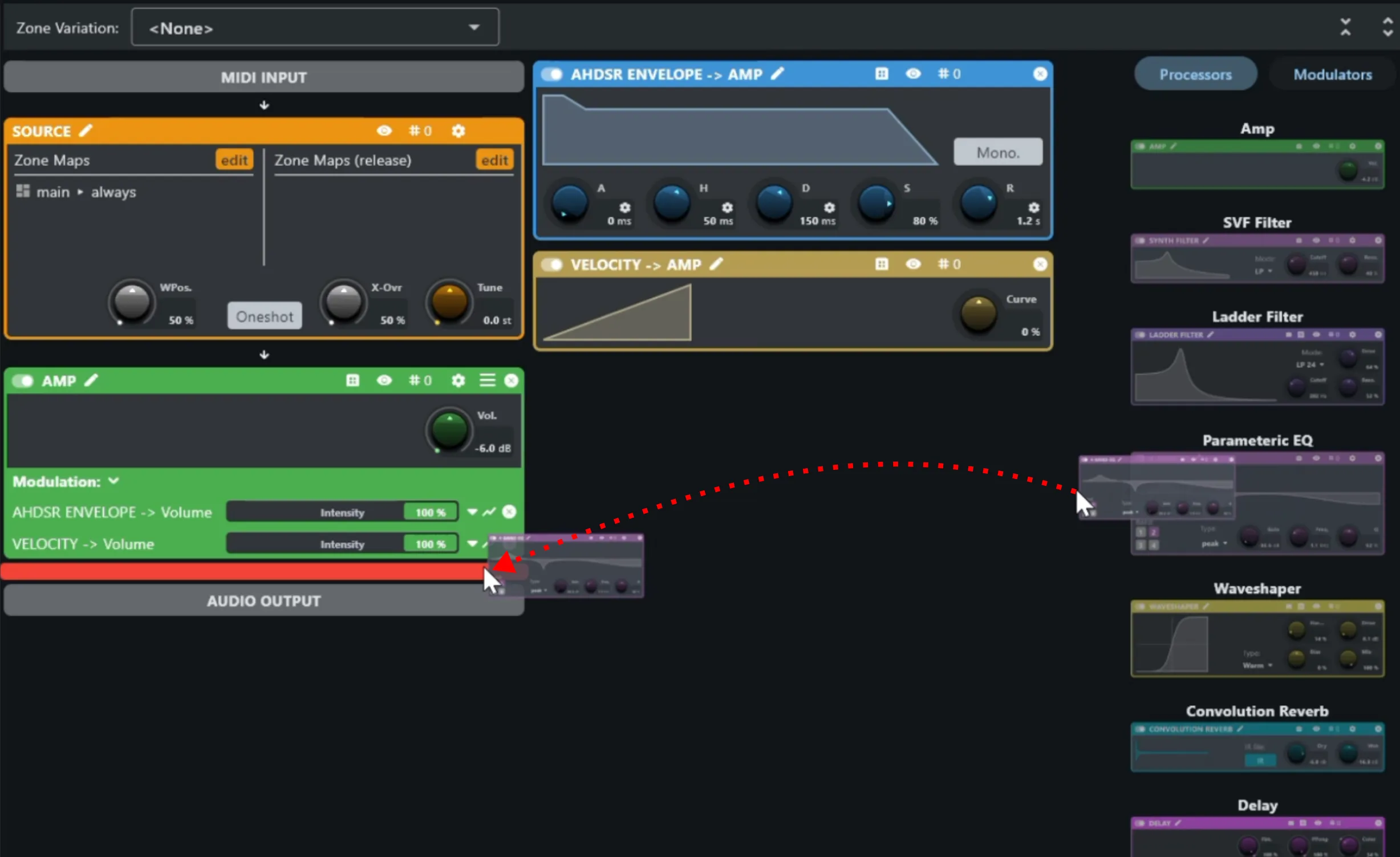Rename the SOURCE module with pencil icon
1400x857 pixels.
pos(86,131)
